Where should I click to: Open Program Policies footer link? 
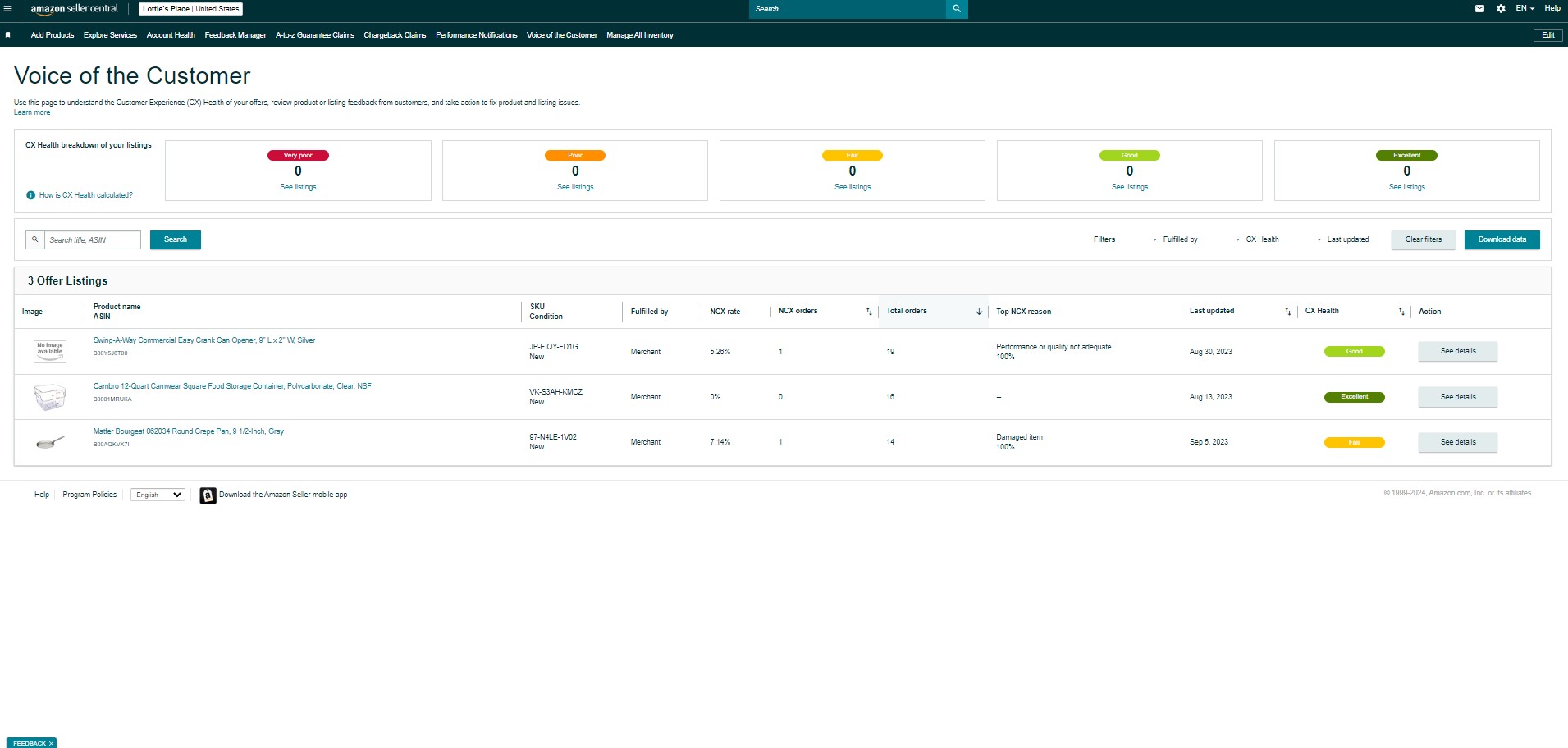[89, 495]
